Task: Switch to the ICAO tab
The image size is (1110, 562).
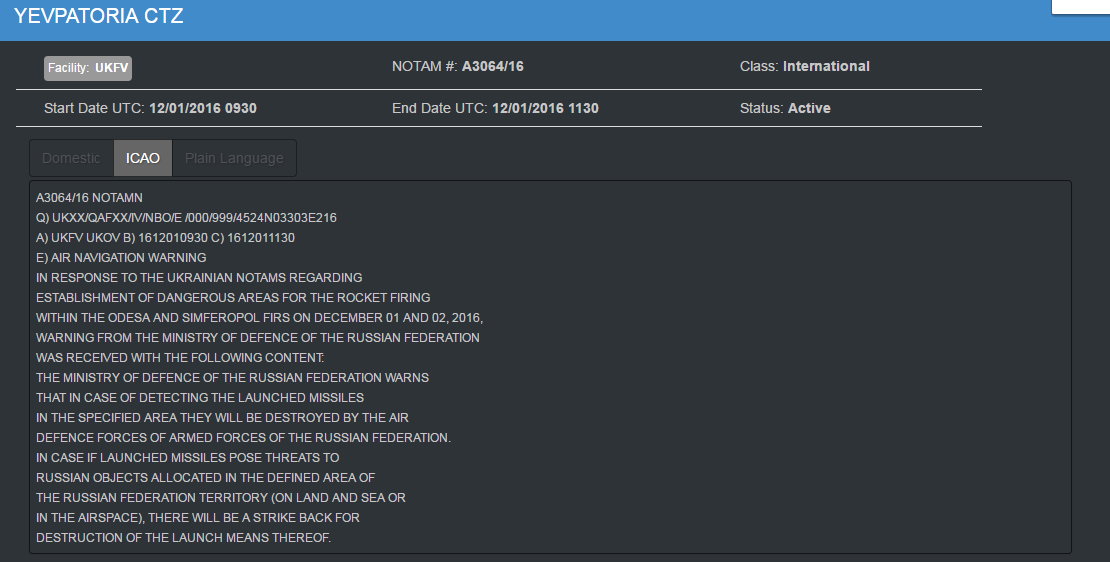Action: click(143, 158)
